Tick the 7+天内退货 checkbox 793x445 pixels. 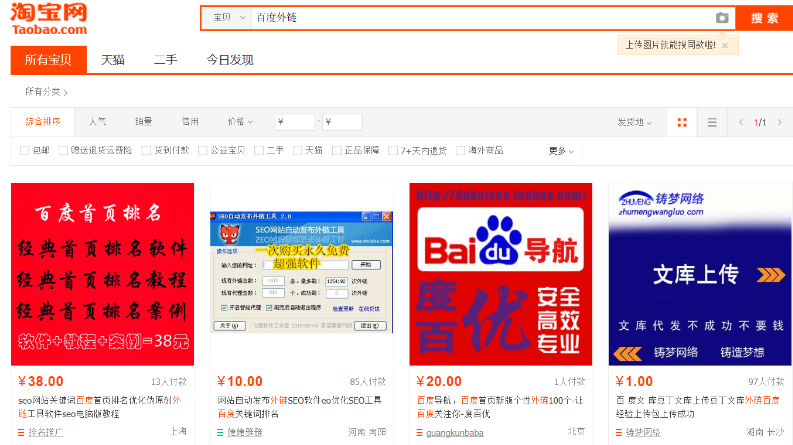(x=392, y=150)
